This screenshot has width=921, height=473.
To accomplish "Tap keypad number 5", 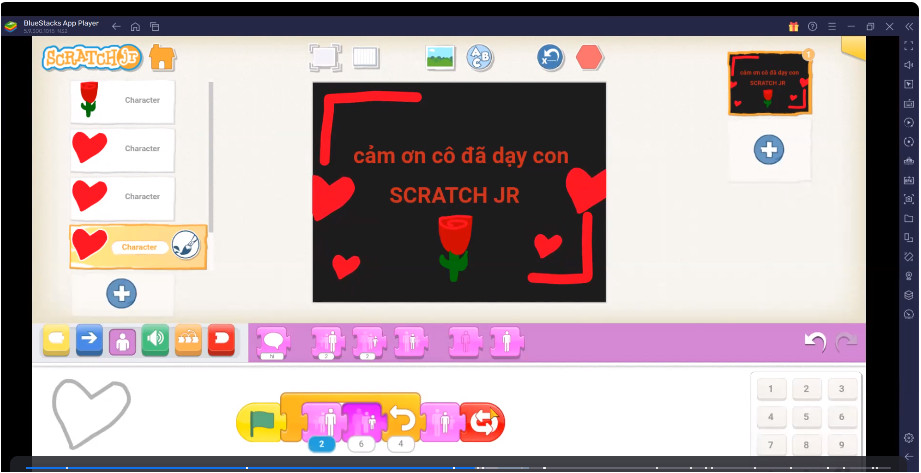I will point(806,417).
